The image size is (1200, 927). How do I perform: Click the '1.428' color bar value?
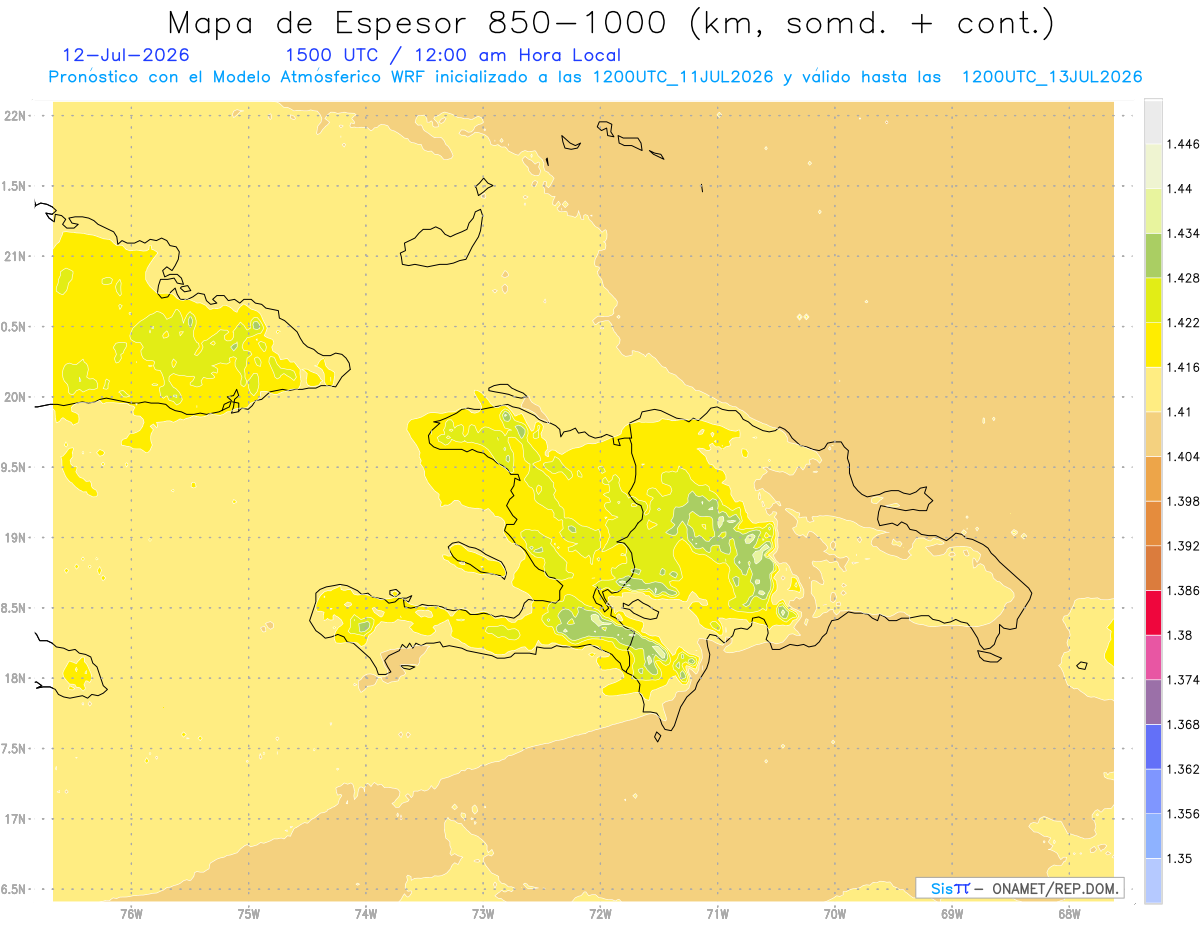1183,278
